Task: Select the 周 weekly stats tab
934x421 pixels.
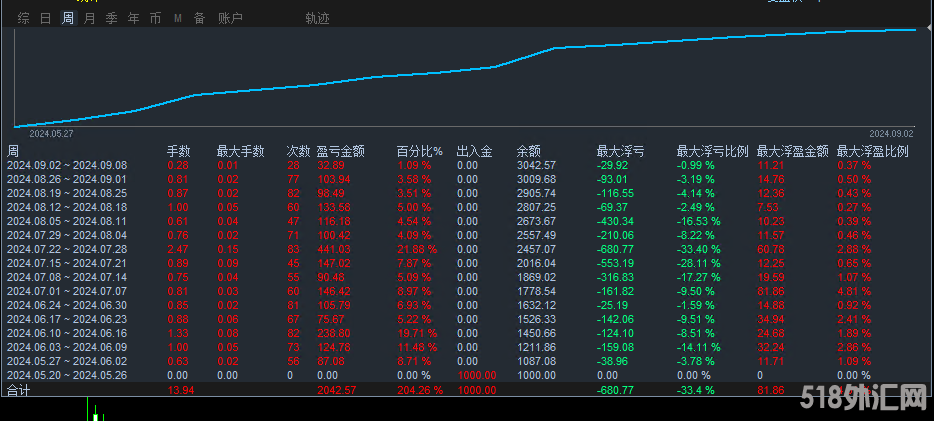Action: click(68, 18)
